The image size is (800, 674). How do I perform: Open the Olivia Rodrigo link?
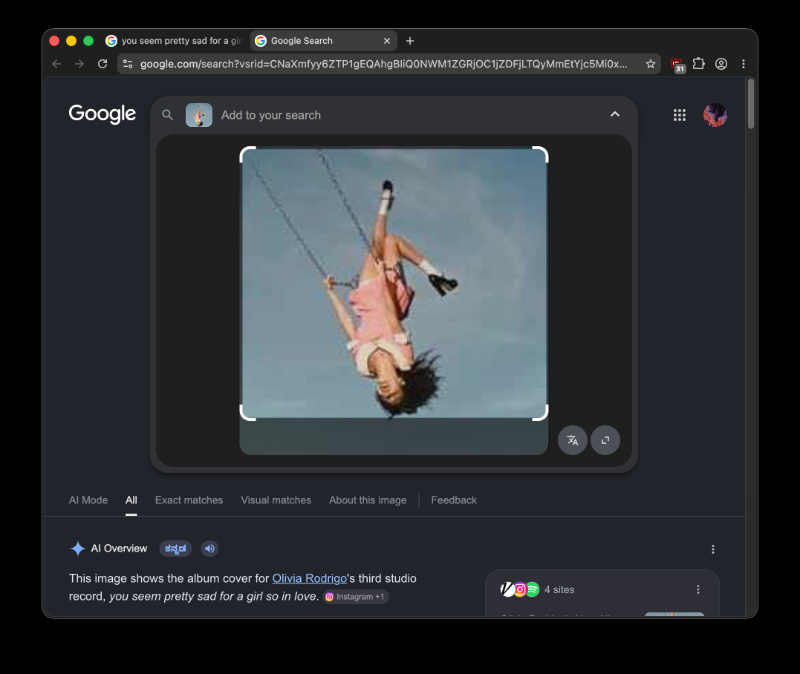pos(309,578)
